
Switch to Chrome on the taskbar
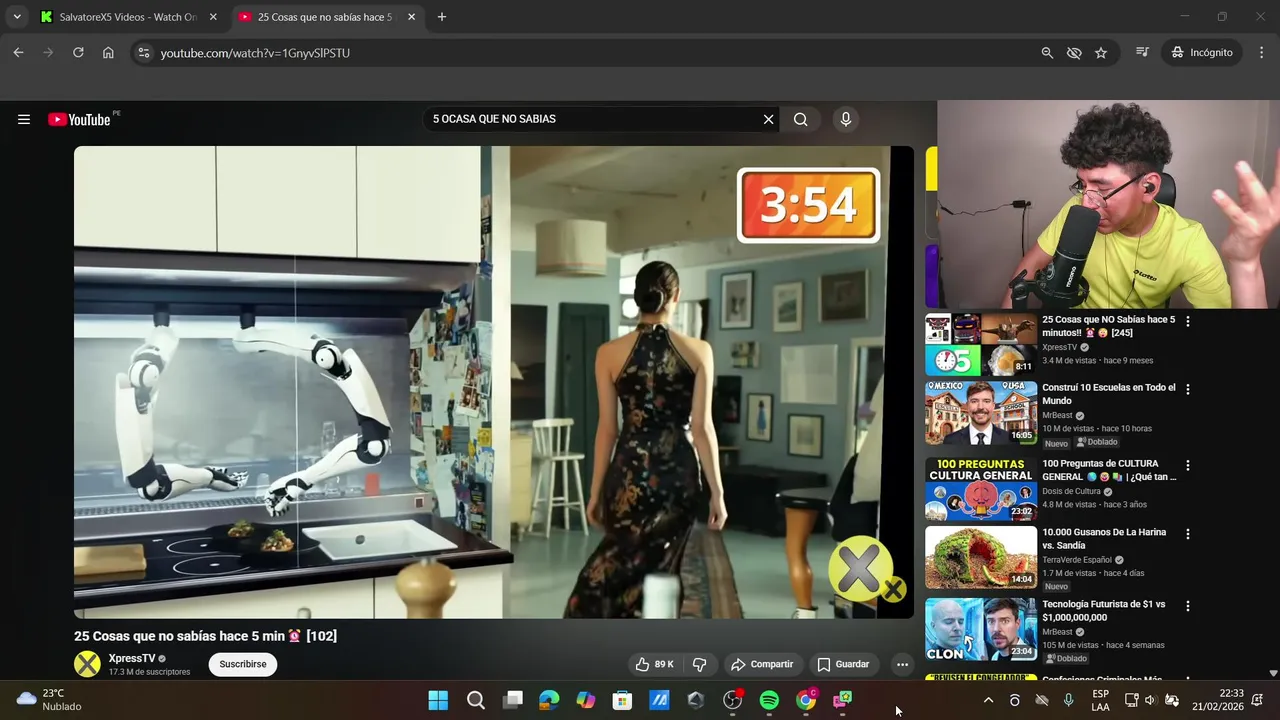click(x=806, y=701)
